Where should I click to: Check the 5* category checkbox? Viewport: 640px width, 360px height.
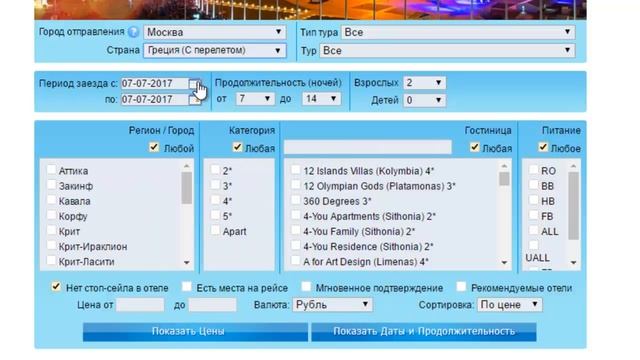click(x=215, y=215)
